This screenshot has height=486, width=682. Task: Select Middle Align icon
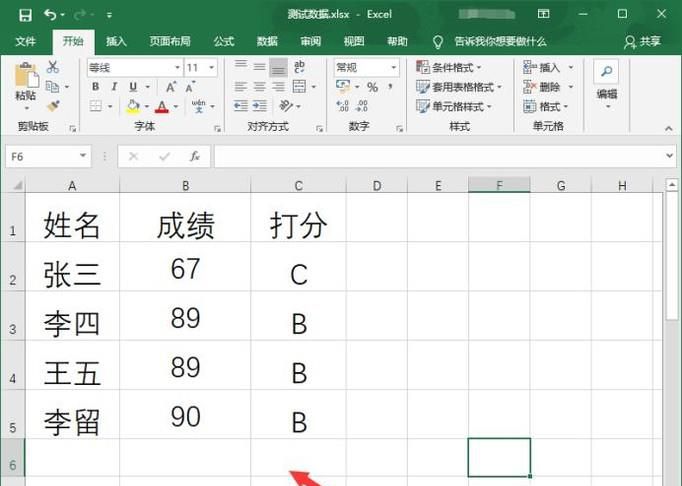[x=260, y=66]
